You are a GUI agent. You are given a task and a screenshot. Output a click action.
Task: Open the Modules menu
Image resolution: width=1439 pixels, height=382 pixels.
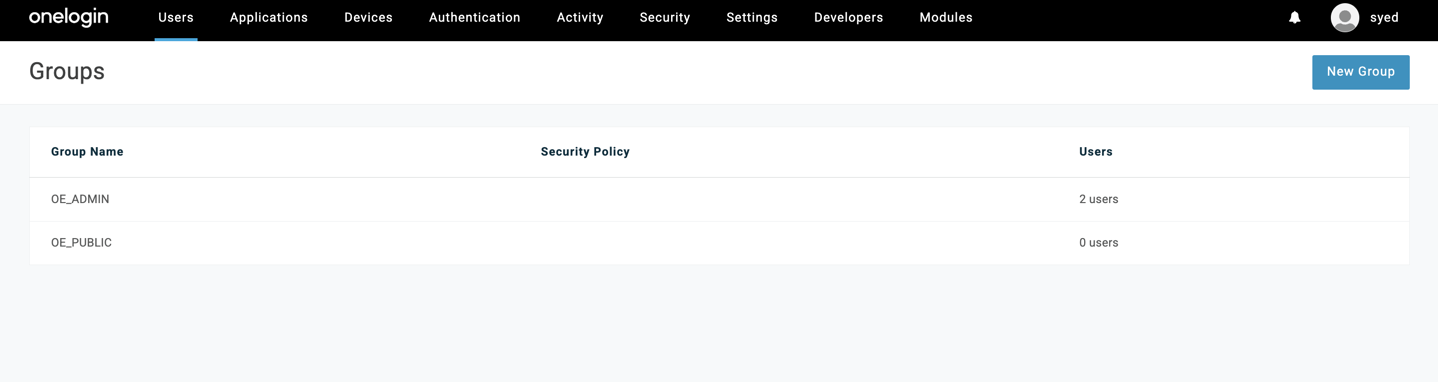[x=946, y=17]
